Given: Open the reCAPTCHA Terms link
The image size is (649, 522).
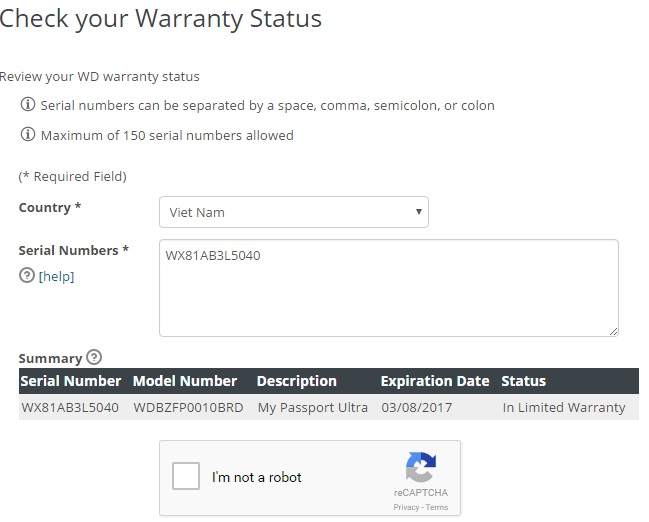Looking at the screenshot, I should coord(437,507).
